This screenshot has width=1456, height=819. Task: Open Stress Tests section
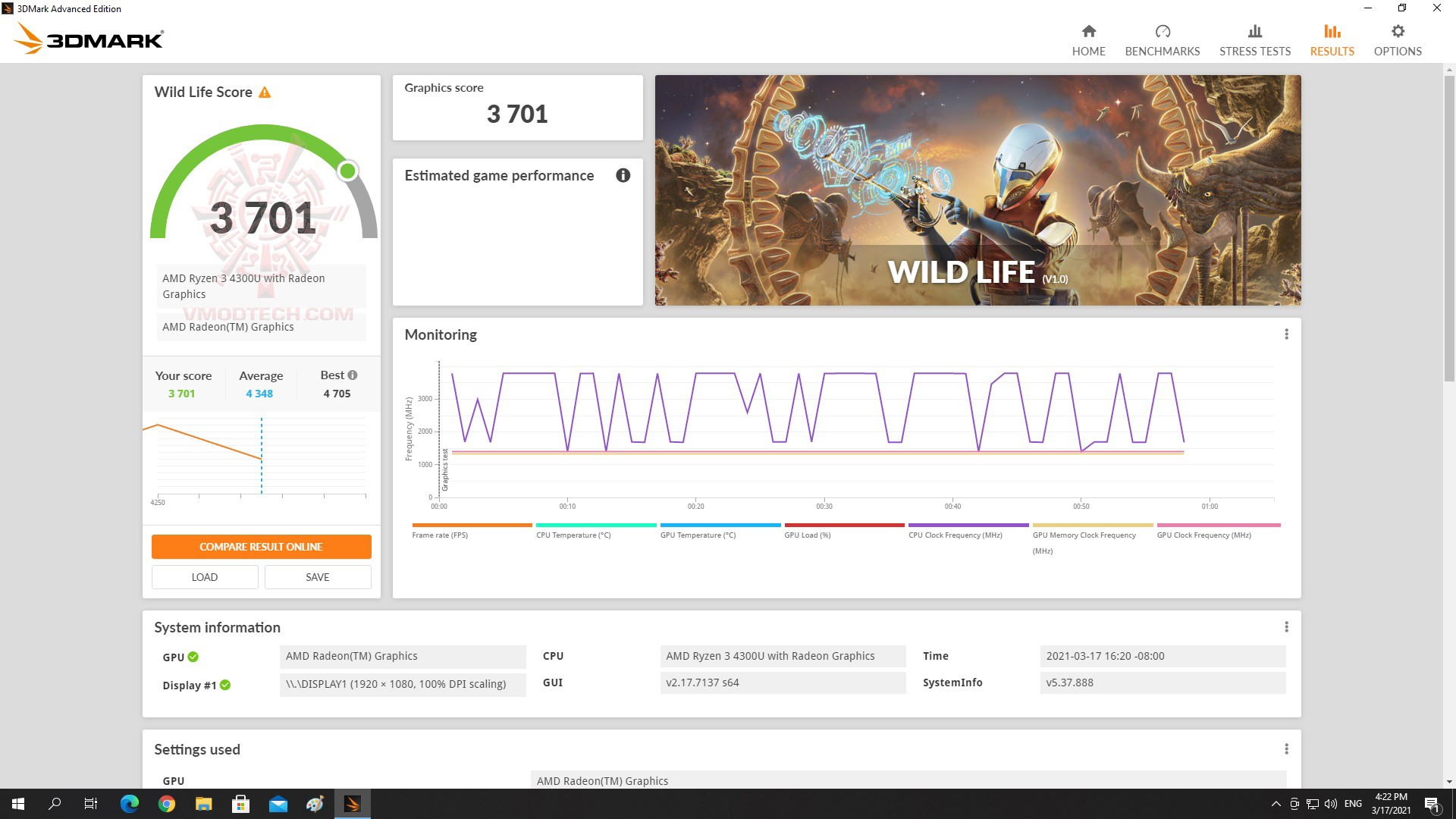coord(1254,39)
